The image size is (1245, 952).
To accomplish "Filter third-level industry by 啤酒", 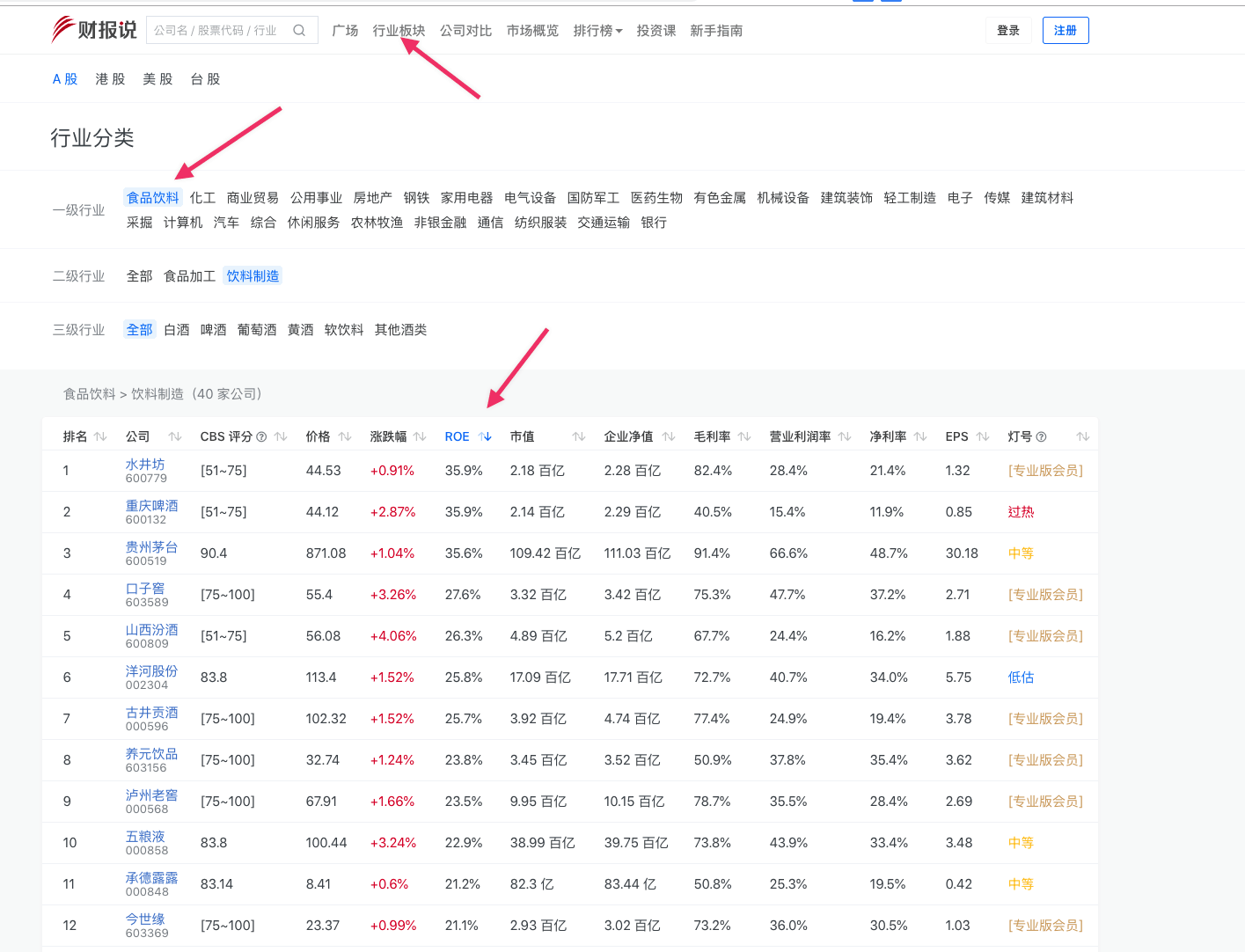I will point(213,330).
